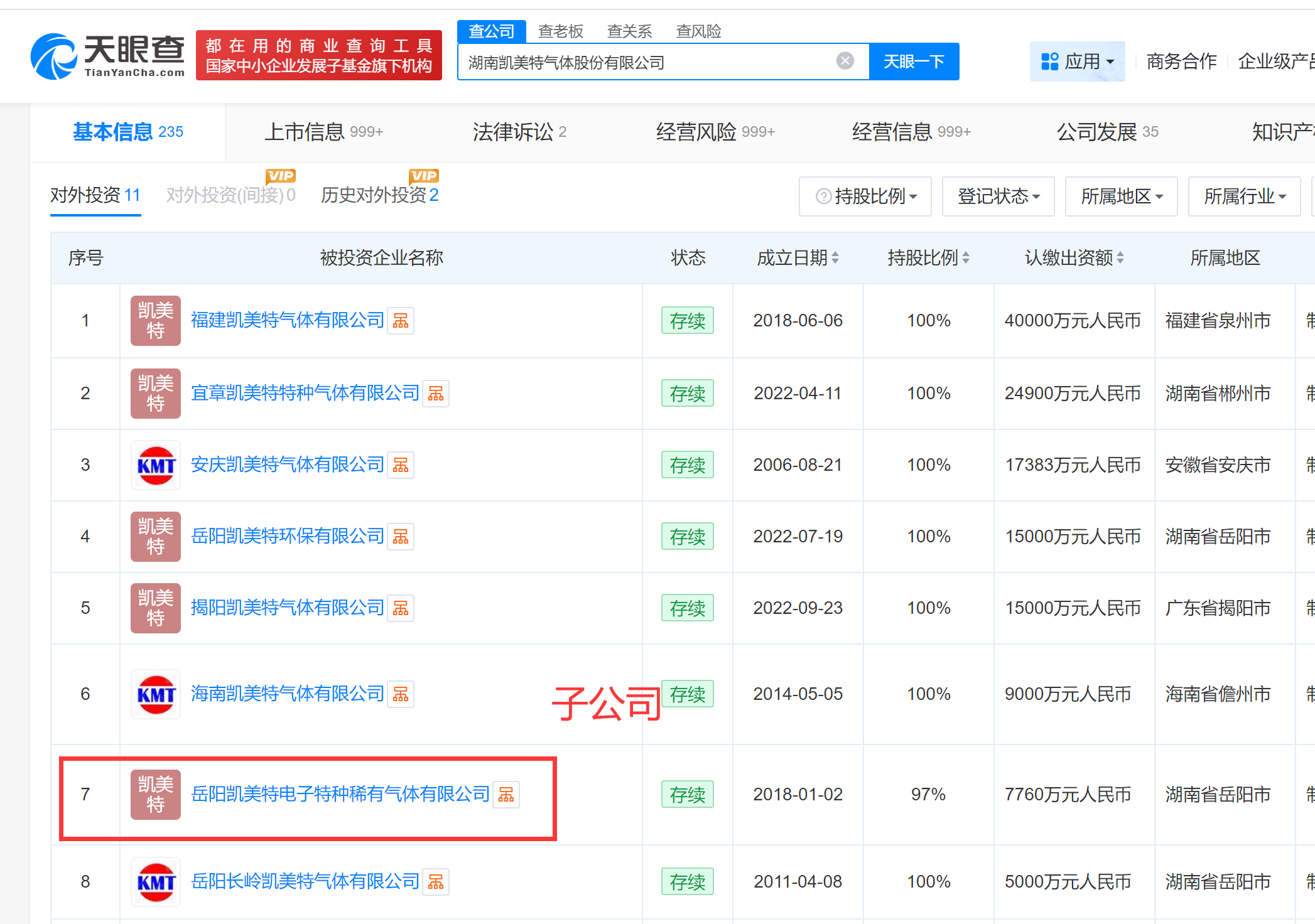This screenshot has width=1315, height=924.
Task: Open equity structure icon next to 岳阳长岭凯美特气体有限公司
Action: click(436, 882)
